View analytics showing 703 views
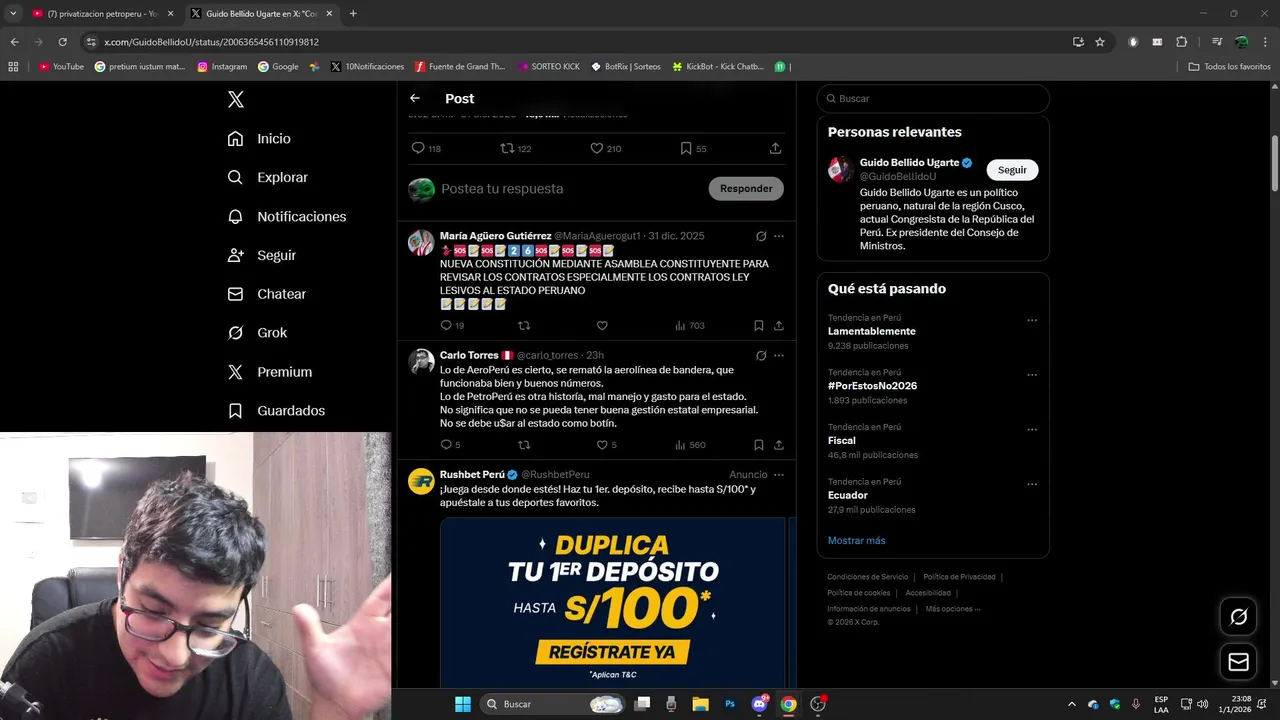1280x720 pixels. [690, 325]
